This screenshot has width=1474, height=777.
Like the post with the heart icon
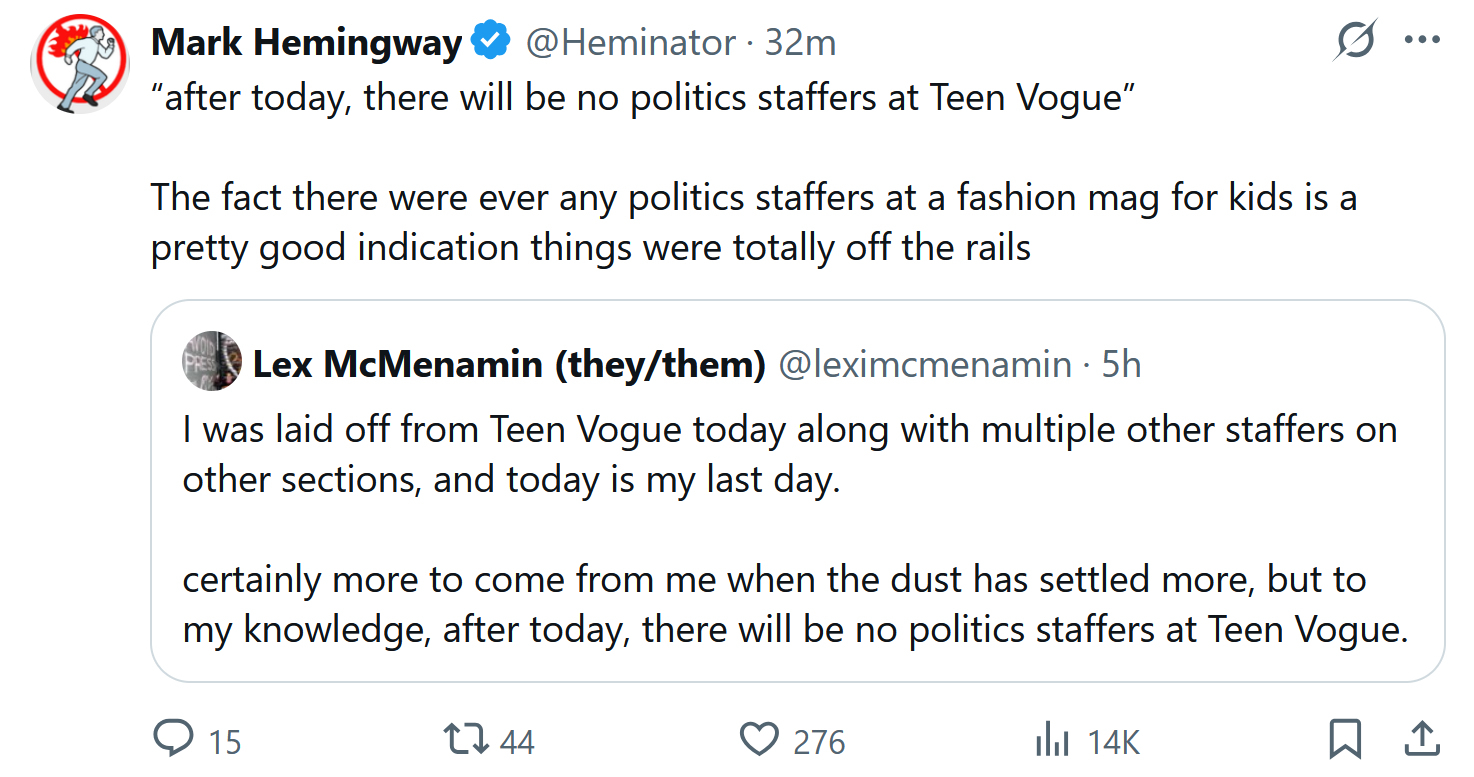coord(759,740)
